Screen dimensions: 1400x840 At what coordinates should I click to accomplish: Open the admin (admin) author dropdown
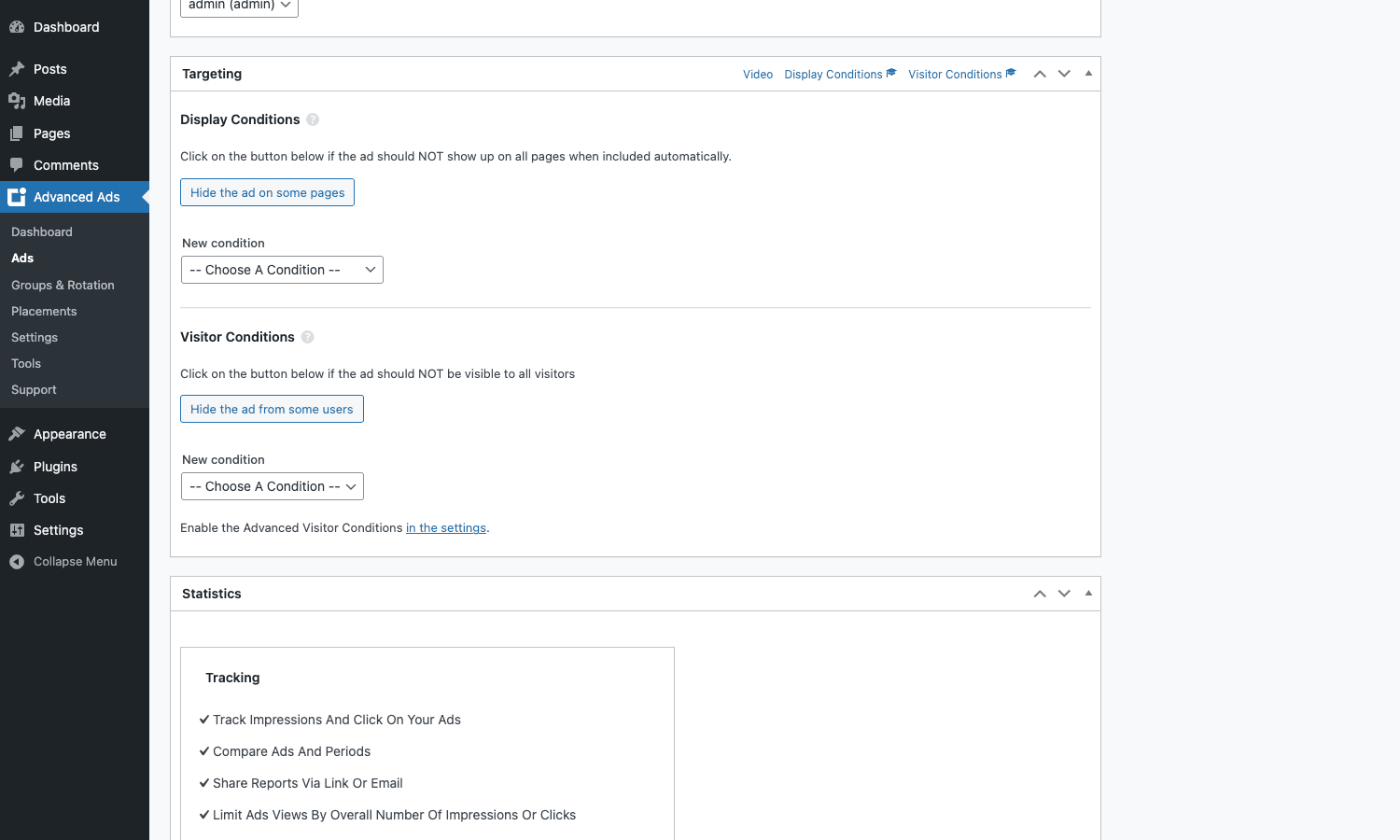[239, 6]
